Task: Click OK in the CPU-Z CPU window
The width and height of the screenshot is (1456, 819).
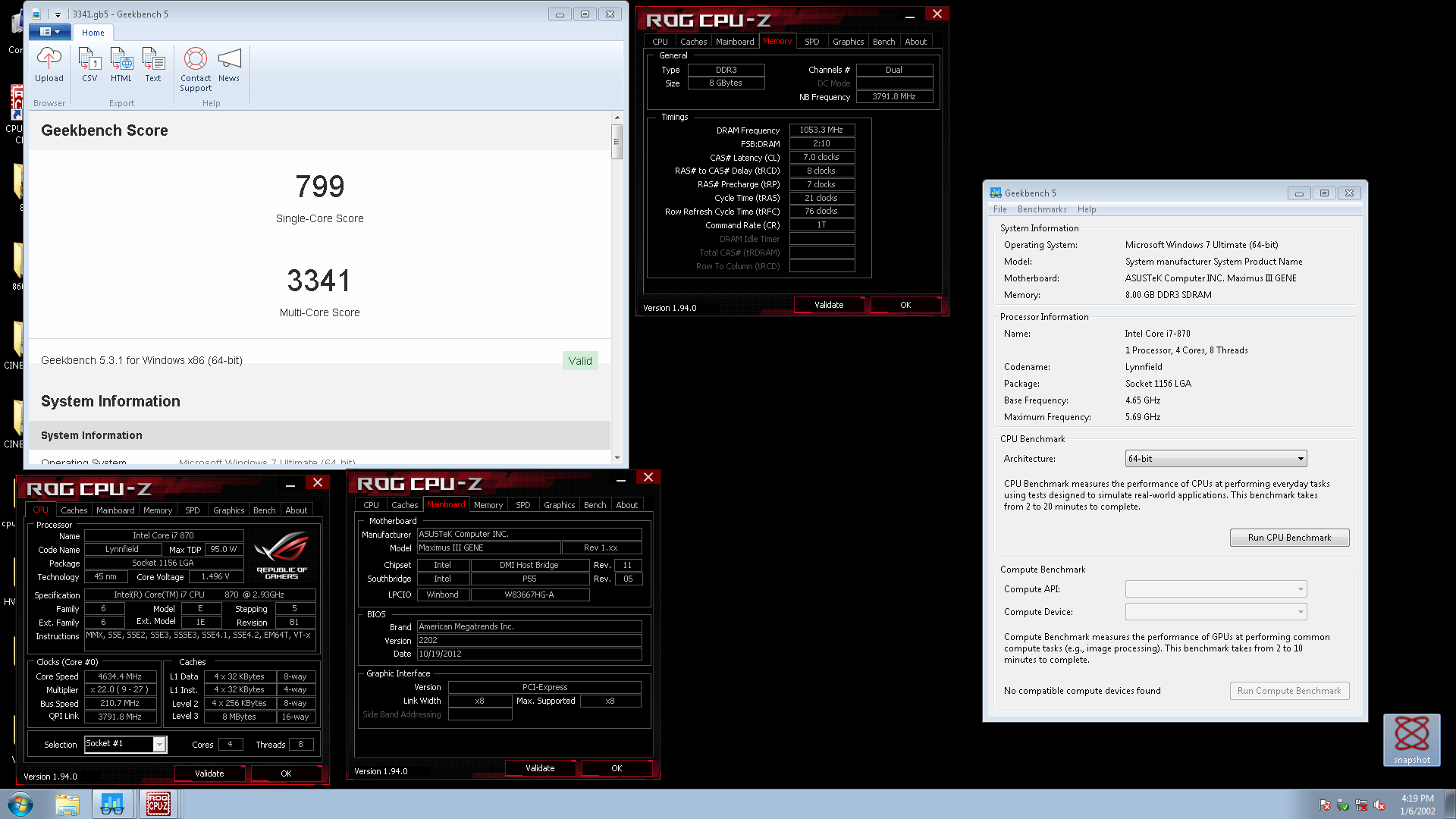Action: coord(286,773)
